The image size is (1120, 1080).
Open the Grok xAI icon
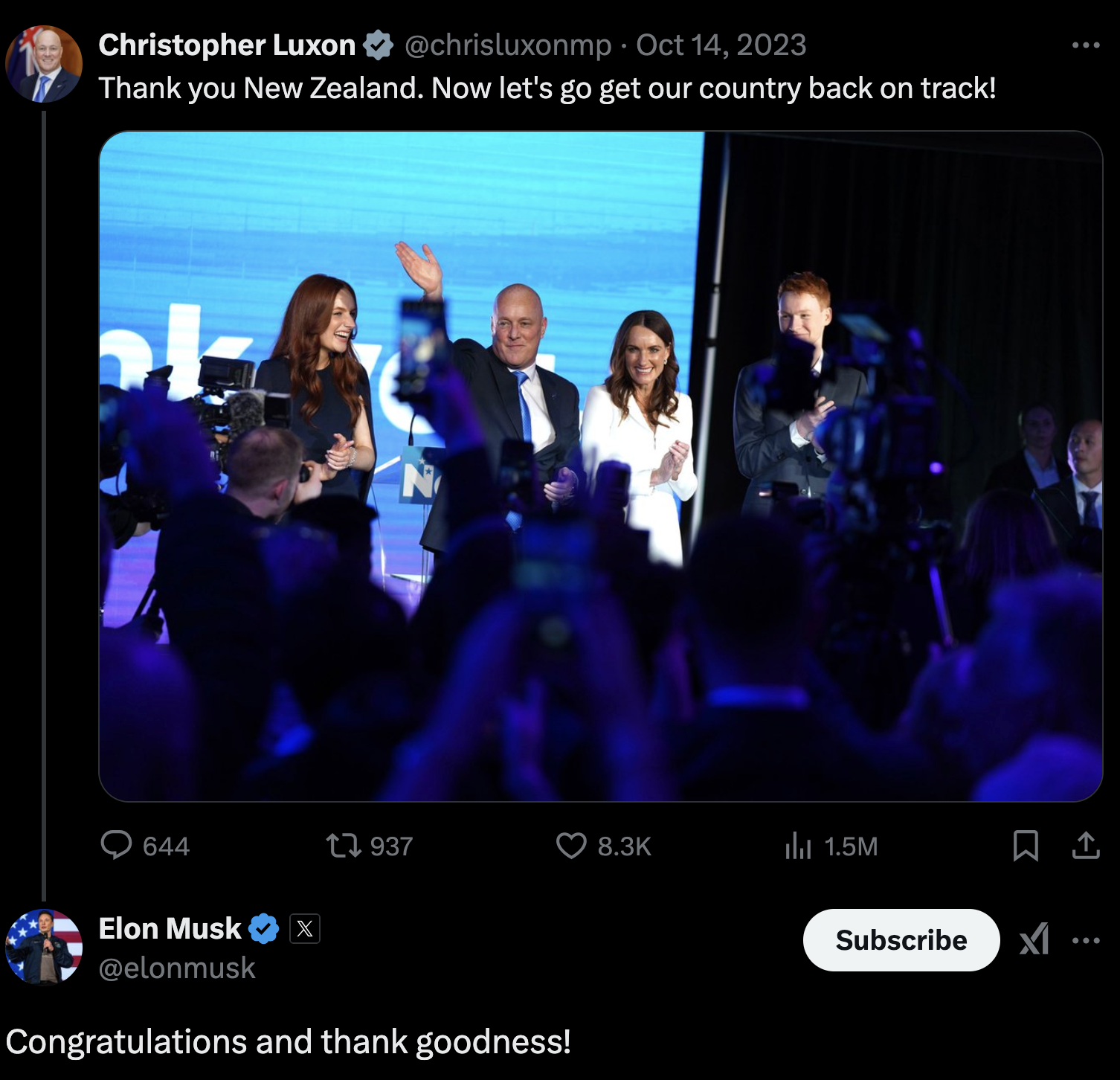tap(1034, 939)
